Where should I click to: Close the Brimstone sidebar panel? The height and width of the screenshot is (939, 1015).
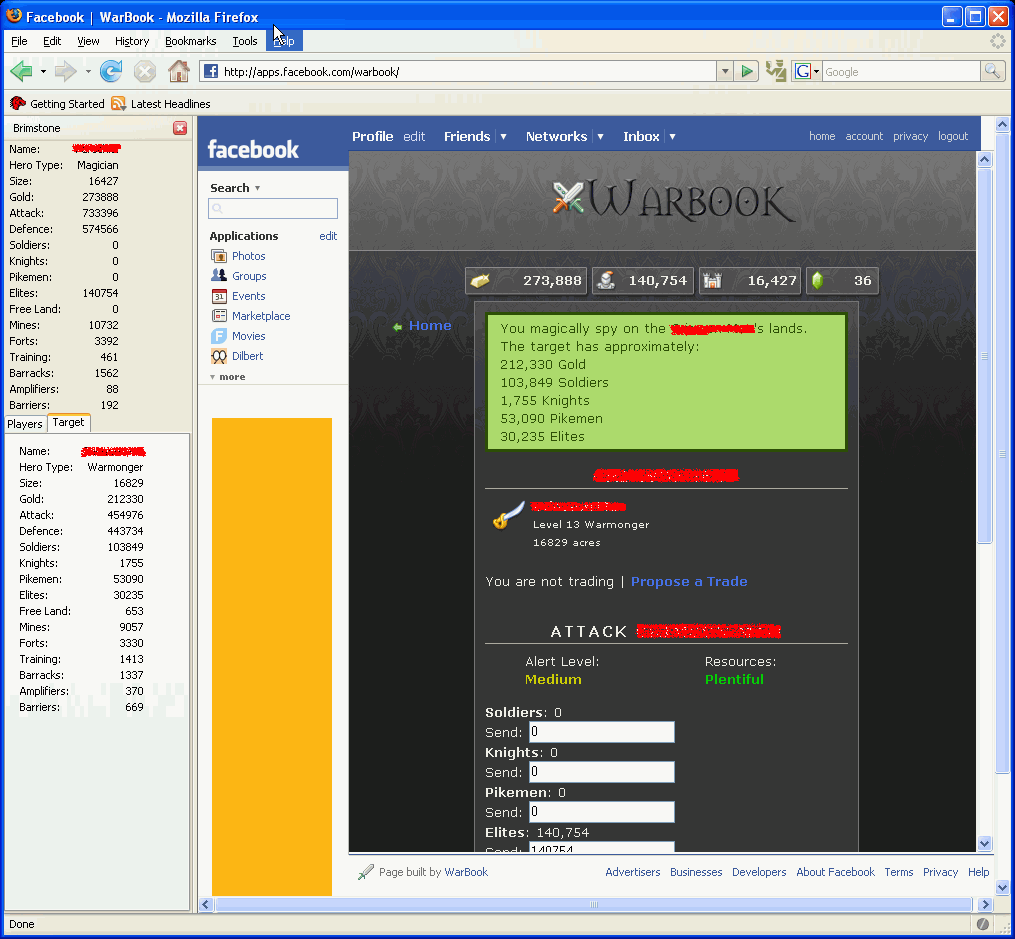point(180,128)
